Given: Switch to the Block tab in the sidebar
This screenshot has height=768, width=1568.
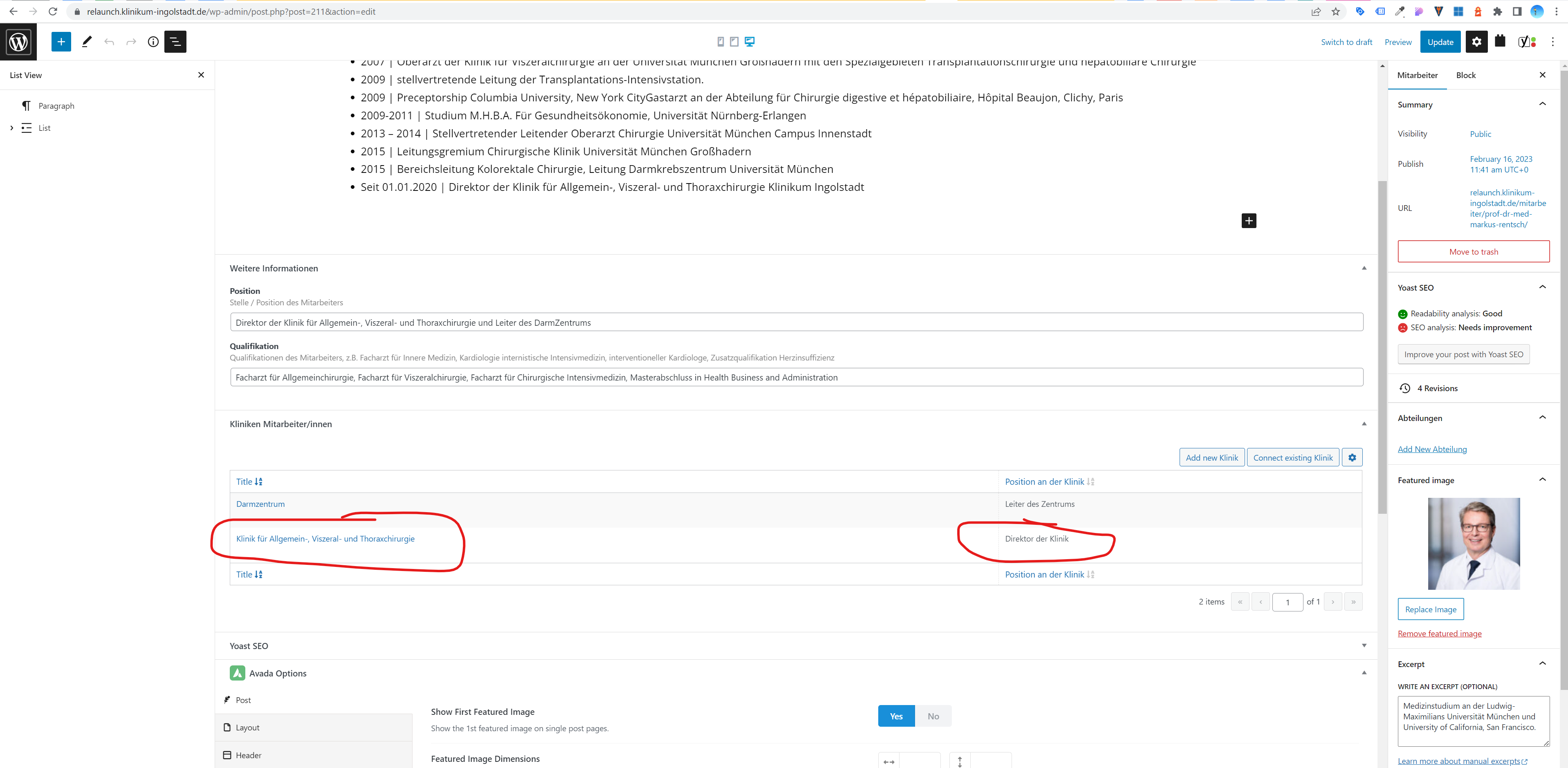Looking at the screenshot, I should [1466, 75].
